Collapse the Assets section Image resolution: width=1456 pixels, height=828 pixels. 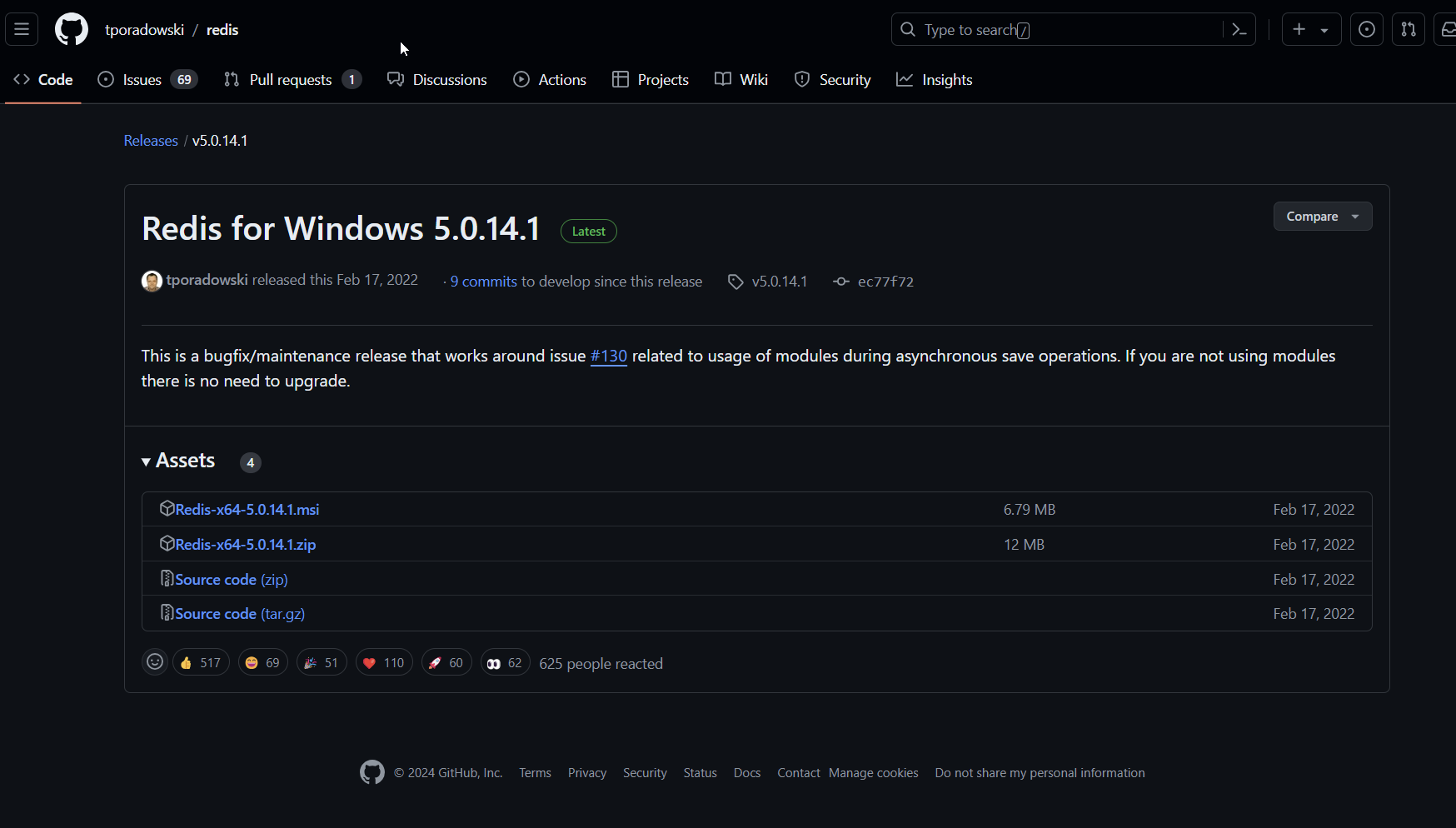[178, 461]
